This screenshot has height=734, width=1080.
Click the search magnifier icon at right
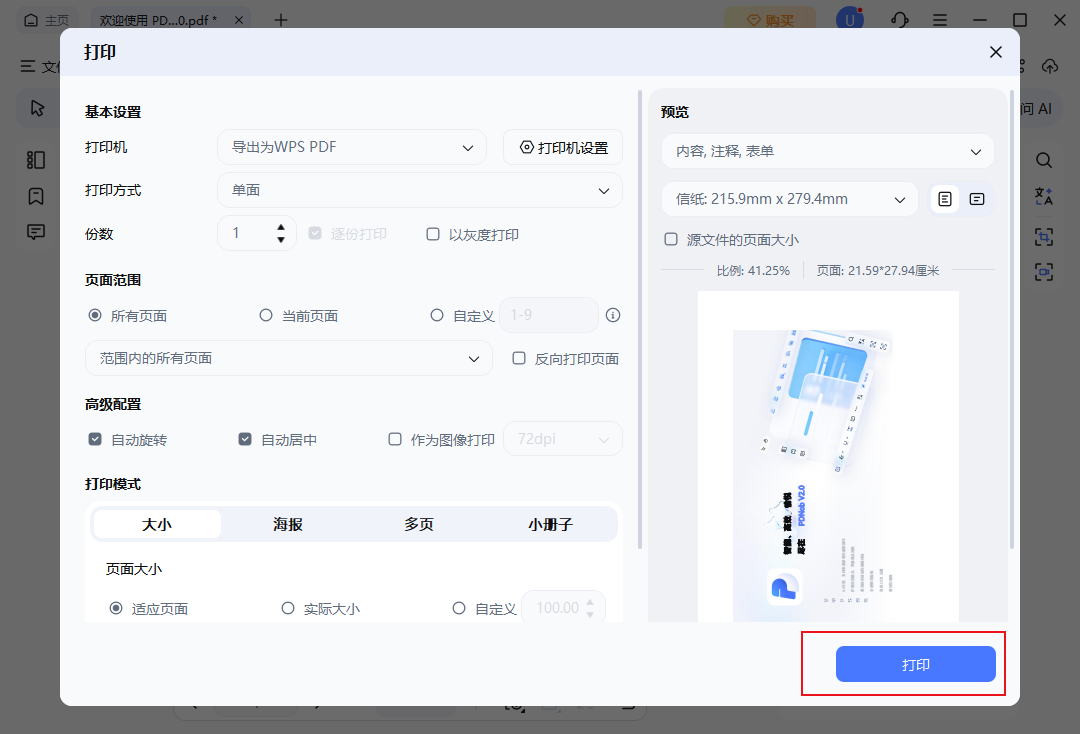1043,160
